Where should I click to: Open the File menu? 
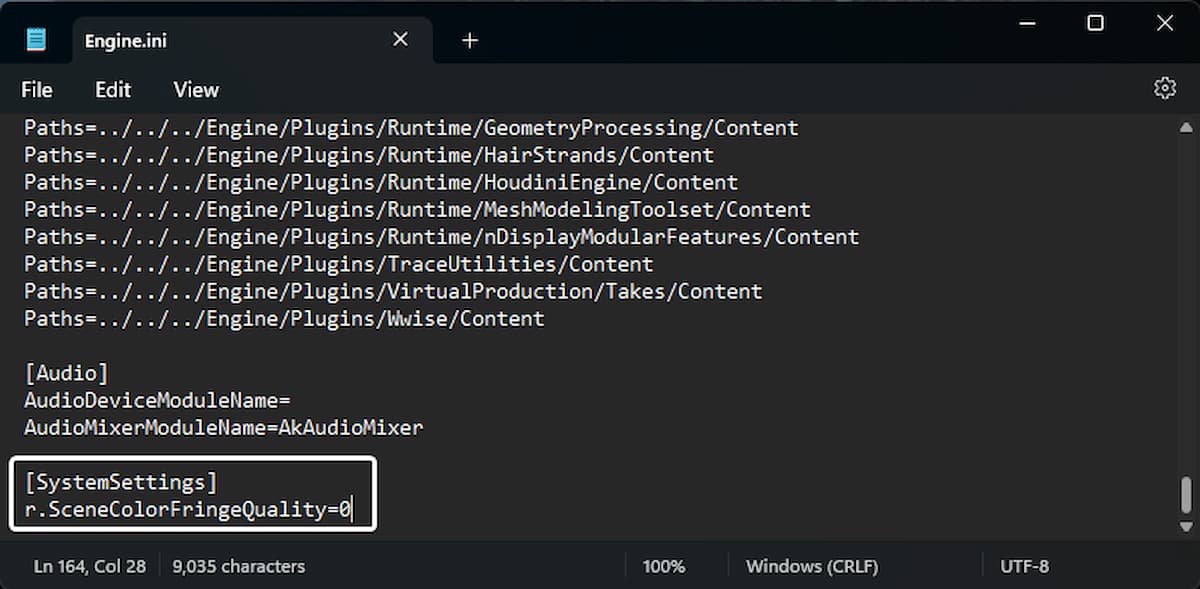point(37,90)
